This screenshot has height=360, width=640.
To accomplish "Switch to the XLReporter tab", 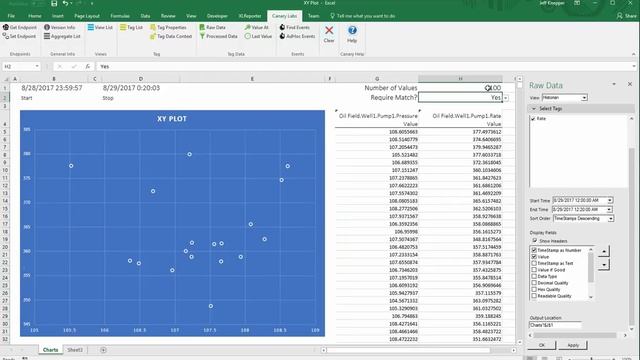I will 250,16.
